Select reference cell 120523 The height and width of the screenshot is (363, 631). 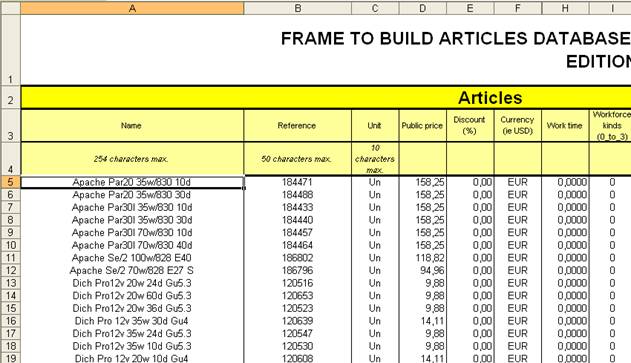(298, 308)
